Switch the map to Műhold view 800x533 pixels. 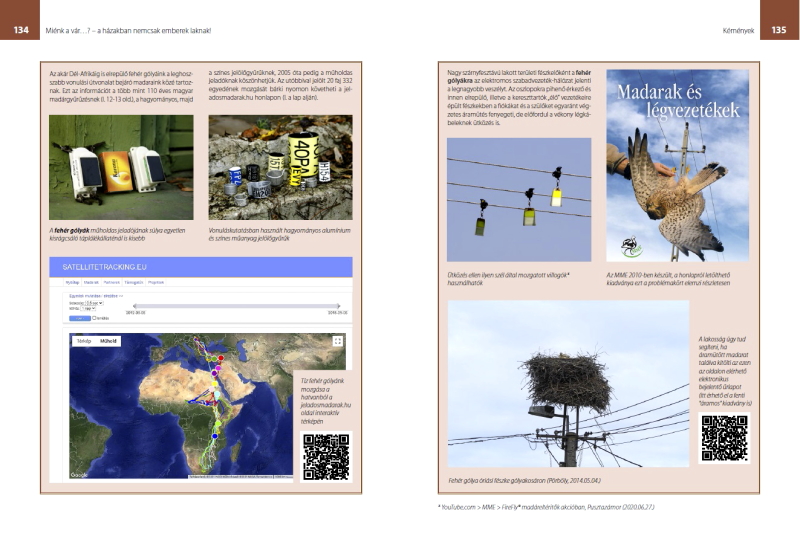tap(108, 341)
